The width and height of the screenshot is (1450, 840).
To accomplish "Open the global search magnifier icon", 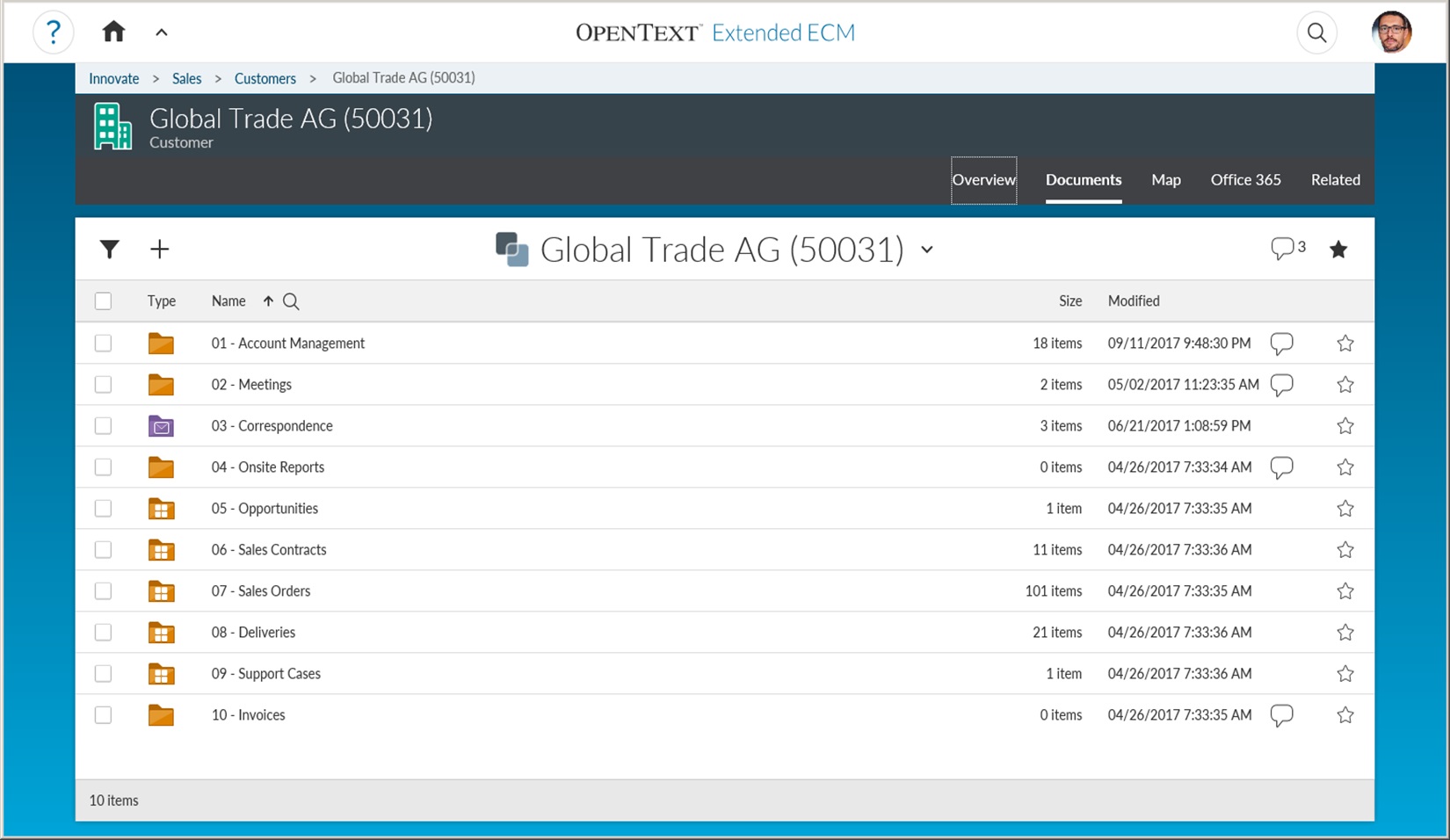I will click(1316, 33).
